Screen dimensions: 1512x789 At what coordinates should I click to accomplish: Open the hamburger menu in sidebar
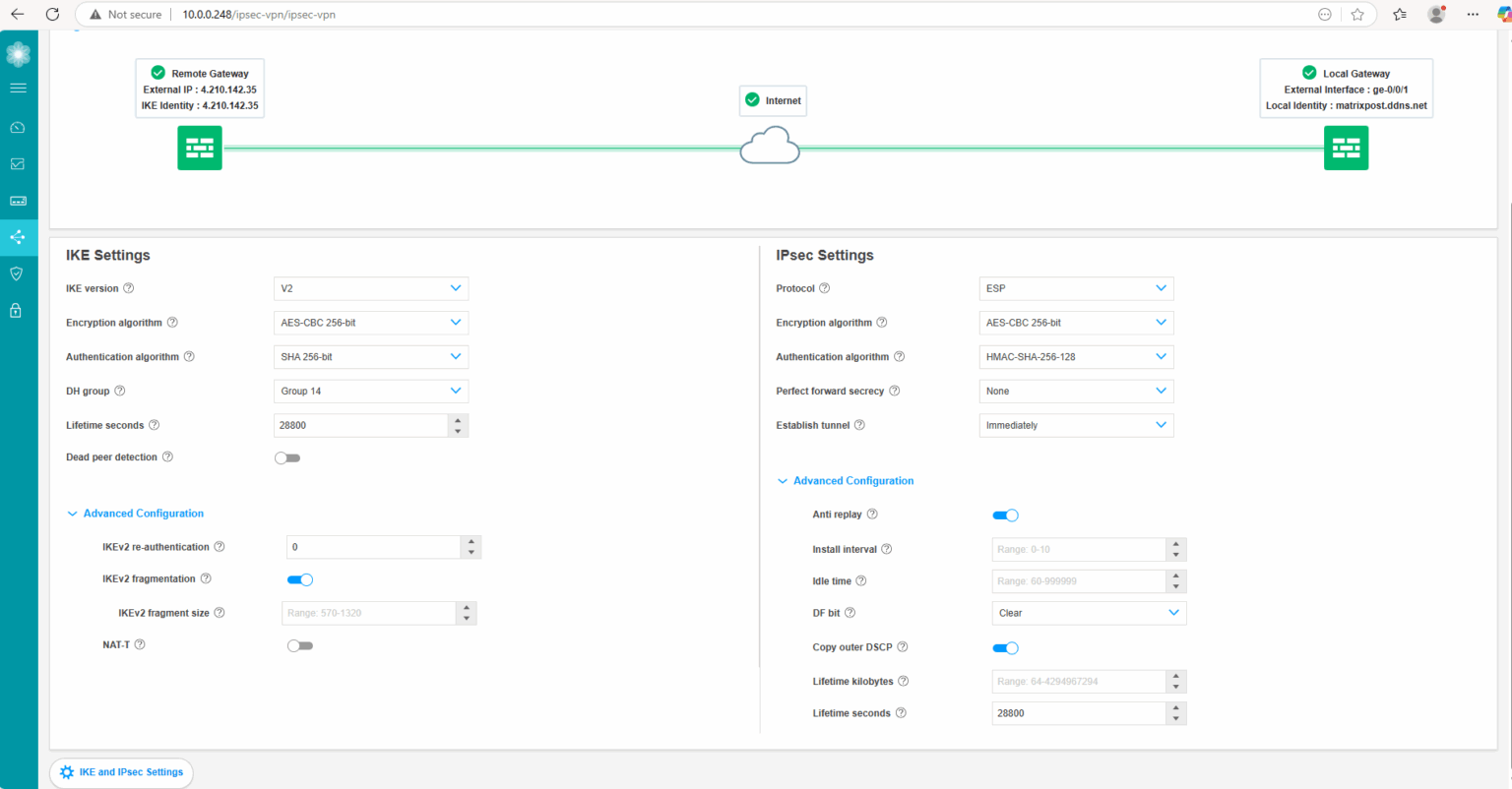click(x=18, y=88)
